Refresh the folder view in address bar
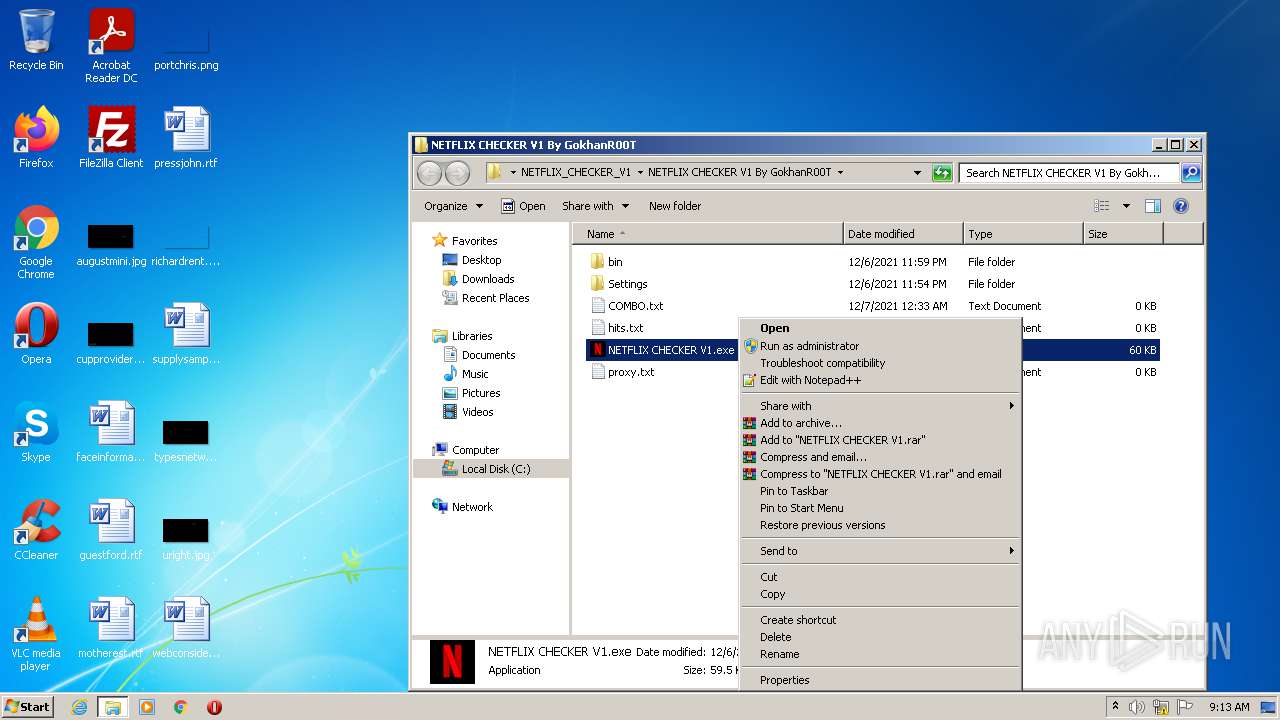 [x=942, y=172]
